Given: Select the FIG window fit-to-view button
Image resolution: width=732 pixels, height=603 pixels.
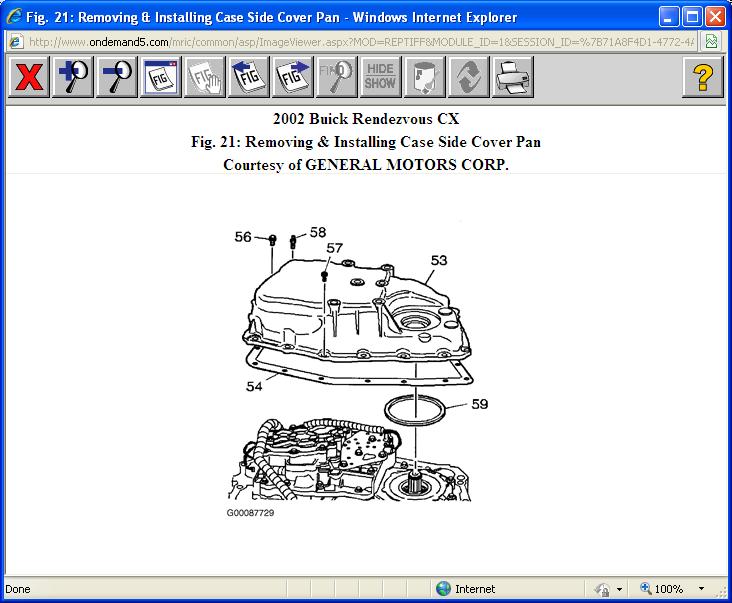Looking at the screenshot, I should [161, 77].
